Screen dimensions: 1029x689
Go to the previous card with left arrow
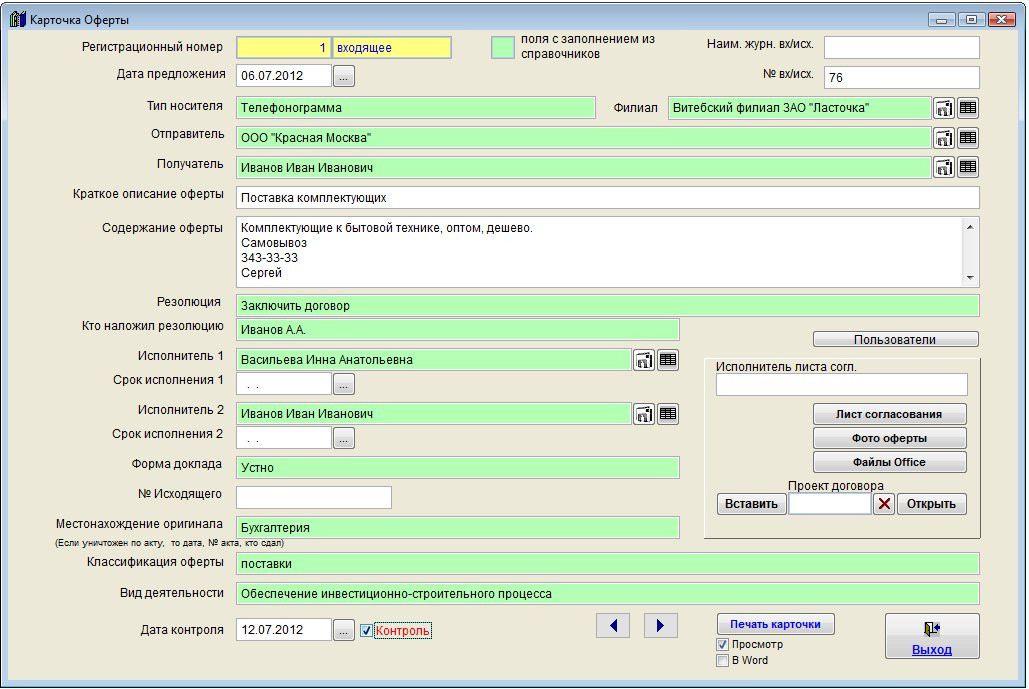613,626
